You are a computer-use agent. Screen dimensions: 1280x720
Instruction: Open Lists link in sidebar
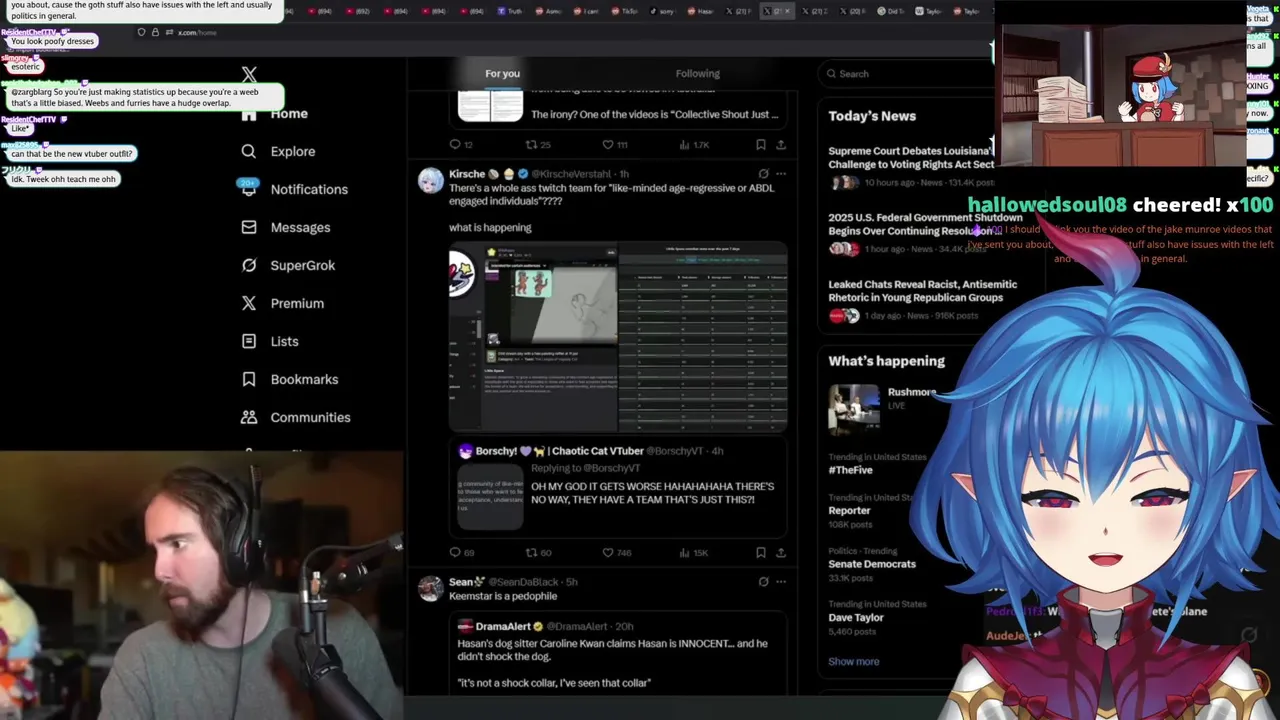pyautogui.click(x=284, y=342)
